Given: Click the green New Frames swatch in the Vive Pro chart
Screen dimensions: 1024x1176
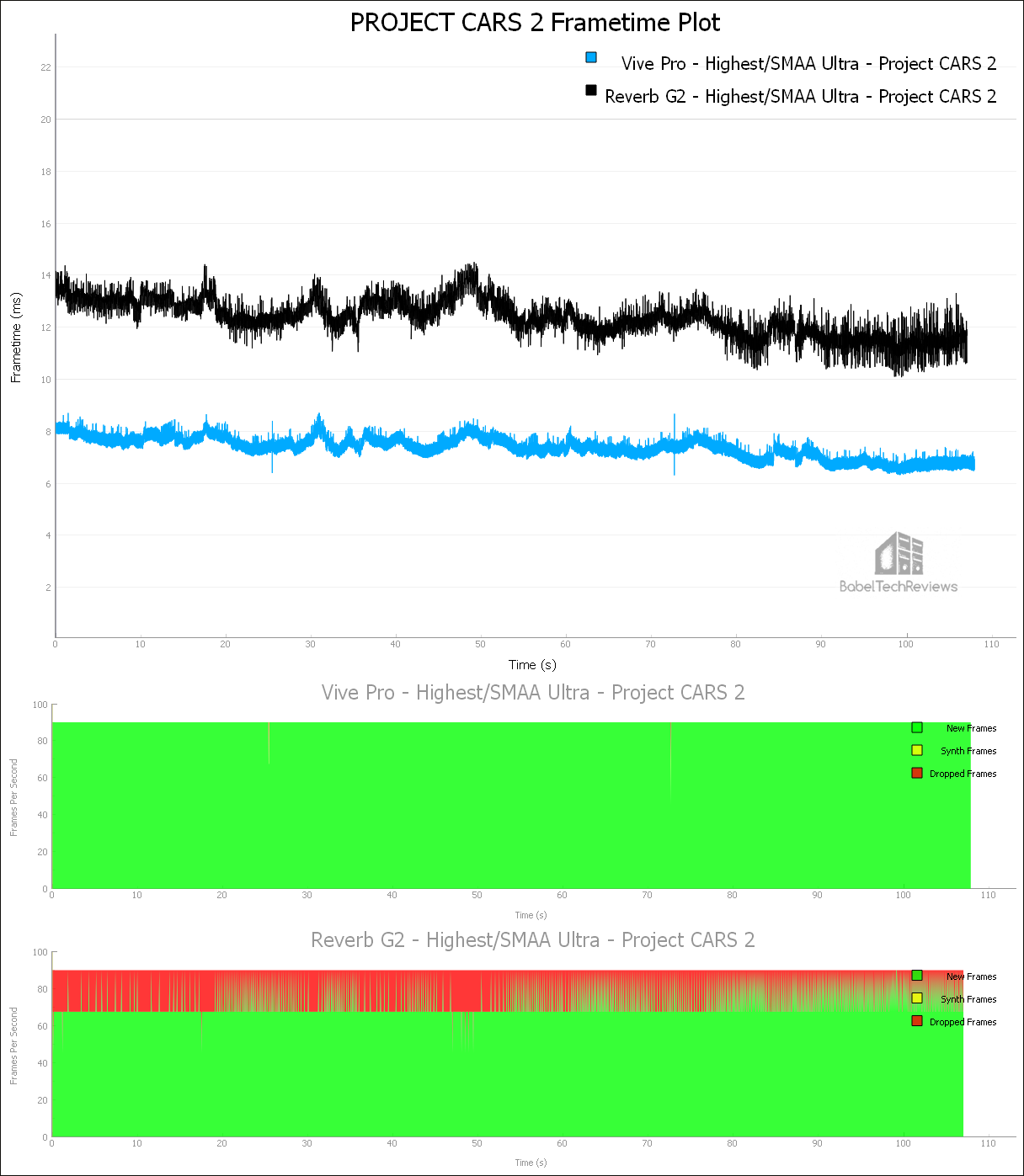Looking at the screenshot, I should 917,727.
